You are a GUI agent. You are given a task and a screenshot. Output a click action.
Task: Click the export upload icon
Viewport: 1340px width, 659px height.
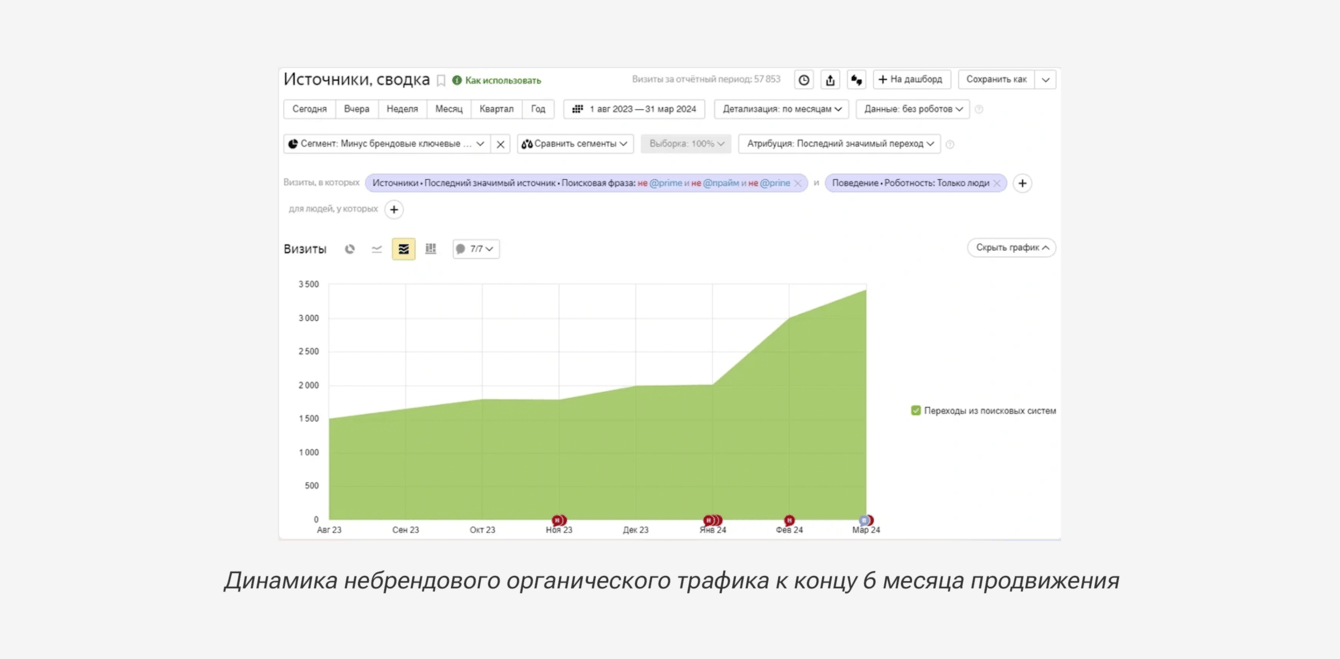(x=830, y=80)
